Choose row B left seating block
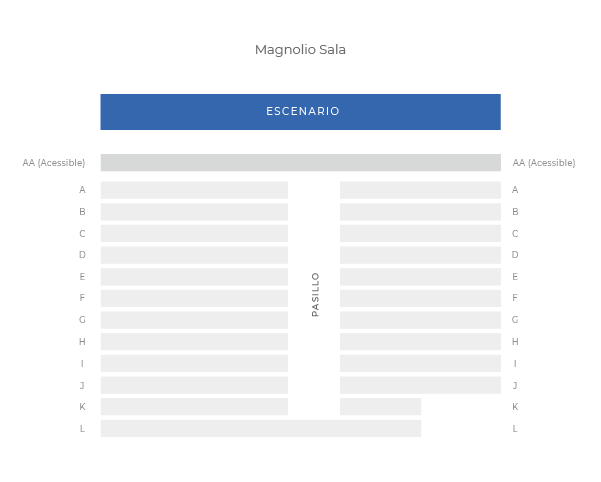Image resolution: width=601 pixels, height=482 pixels. [194, 212]
